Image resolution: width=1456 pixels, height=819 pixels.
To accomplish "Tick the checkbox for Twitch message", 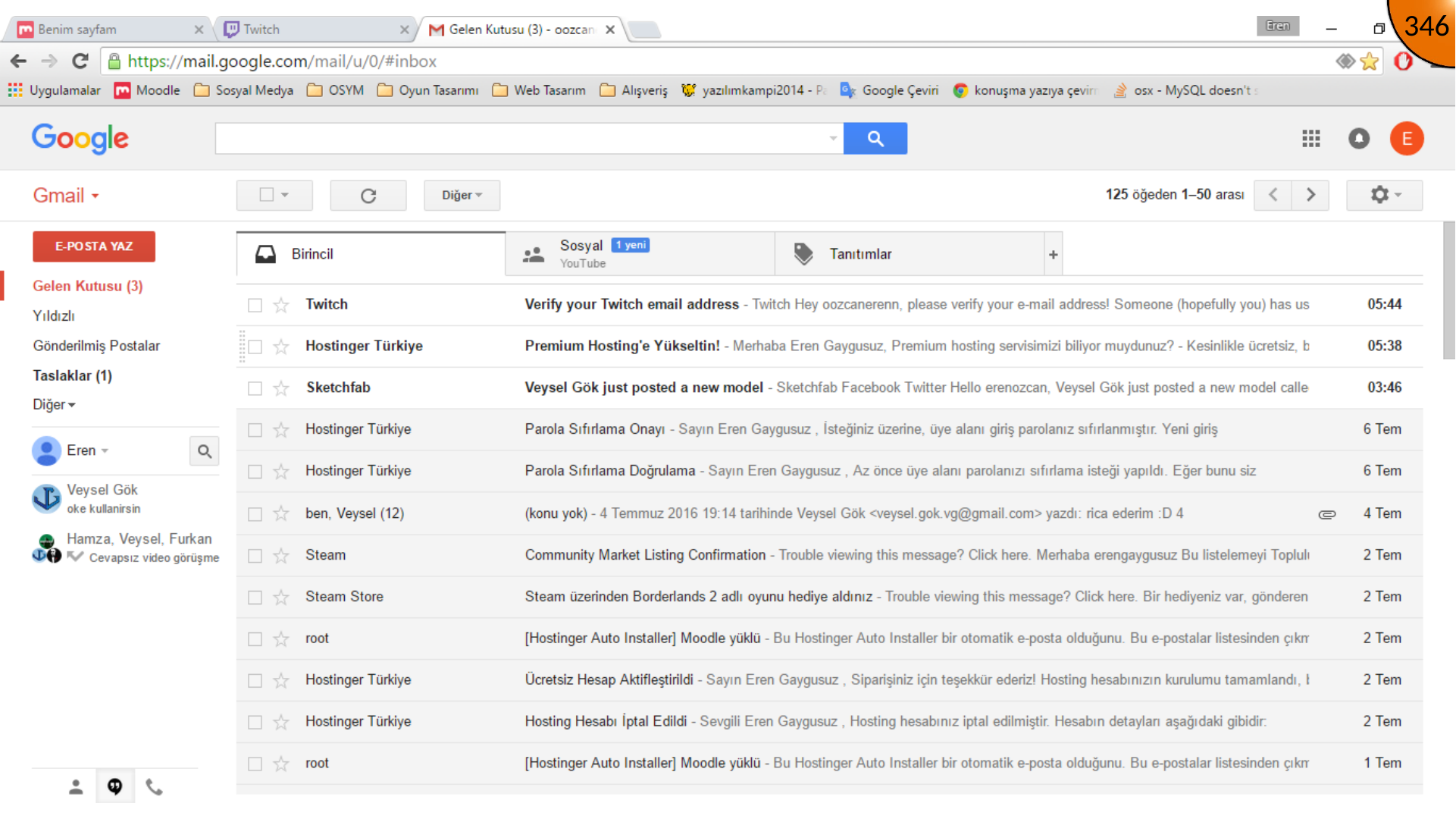I will point(255,305).
